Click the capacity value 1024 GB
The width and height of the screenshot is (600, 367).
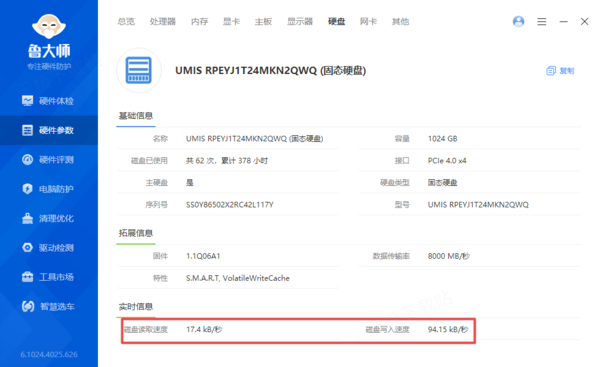pyautogui.click(x=442, y=139)
